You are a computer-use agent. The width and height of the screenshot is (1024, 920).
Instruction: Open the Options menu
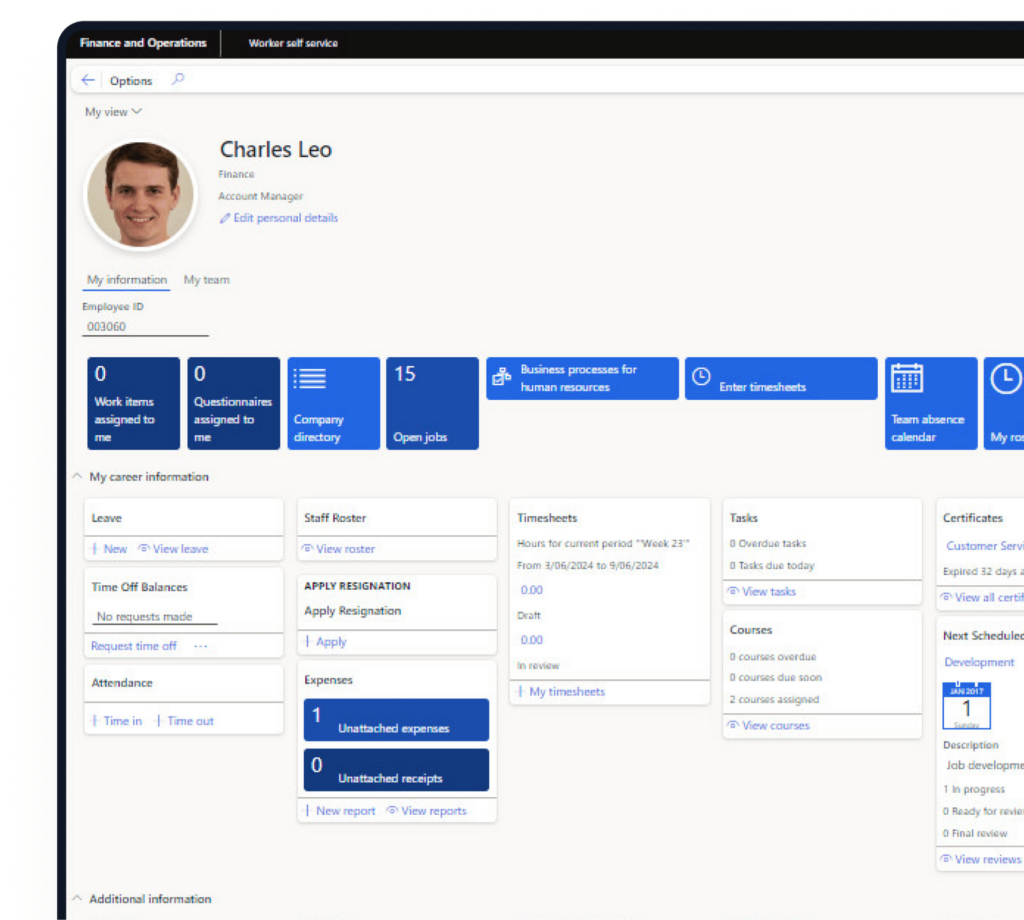click(x=131, y=81)
